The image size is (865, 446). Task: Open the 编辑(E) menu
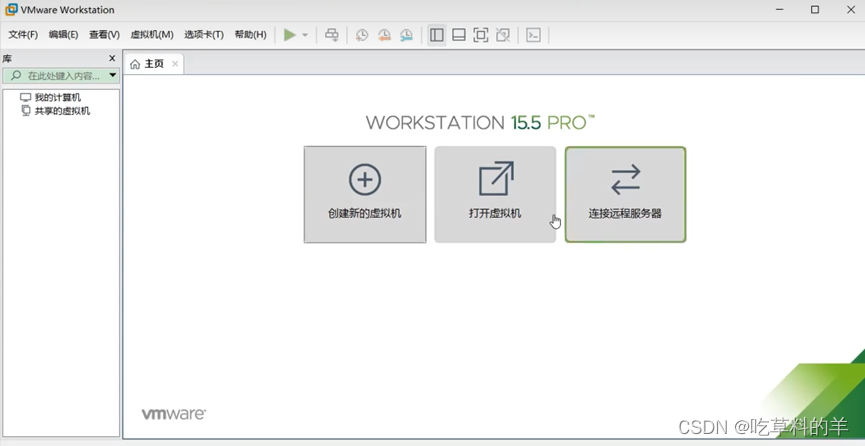tap(63, 35)
